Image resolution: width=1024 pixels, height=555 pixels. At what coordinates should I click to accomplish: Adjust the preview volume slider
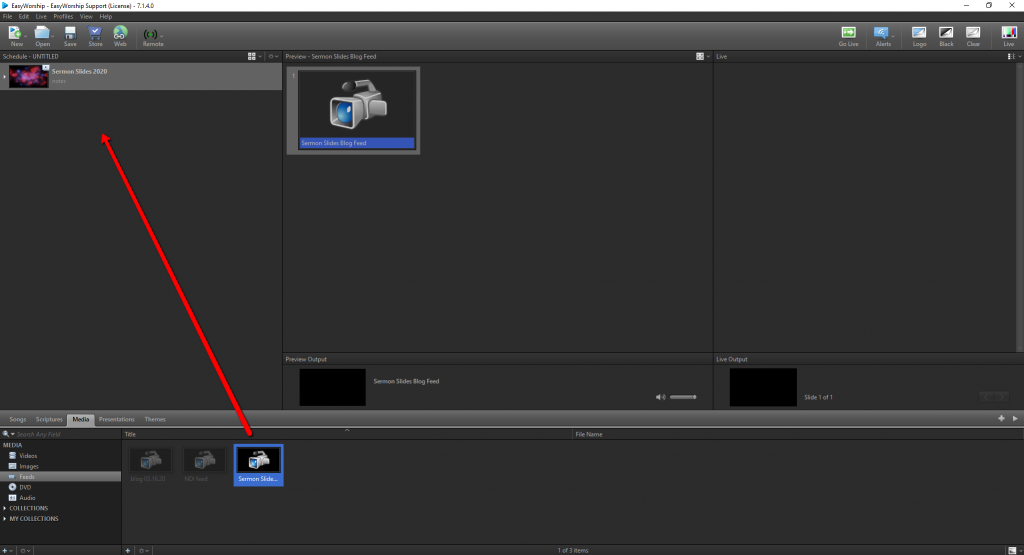point(683,397)
